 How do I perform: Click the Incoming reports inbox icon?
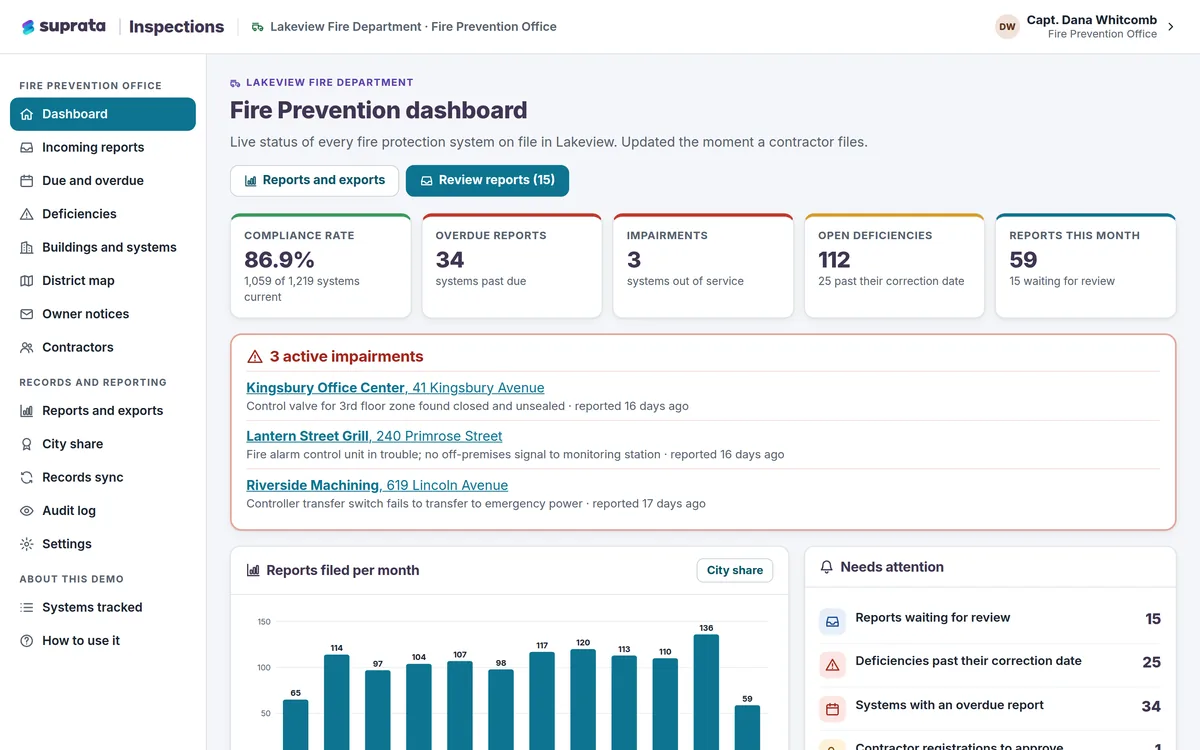(x=27, y=147)
